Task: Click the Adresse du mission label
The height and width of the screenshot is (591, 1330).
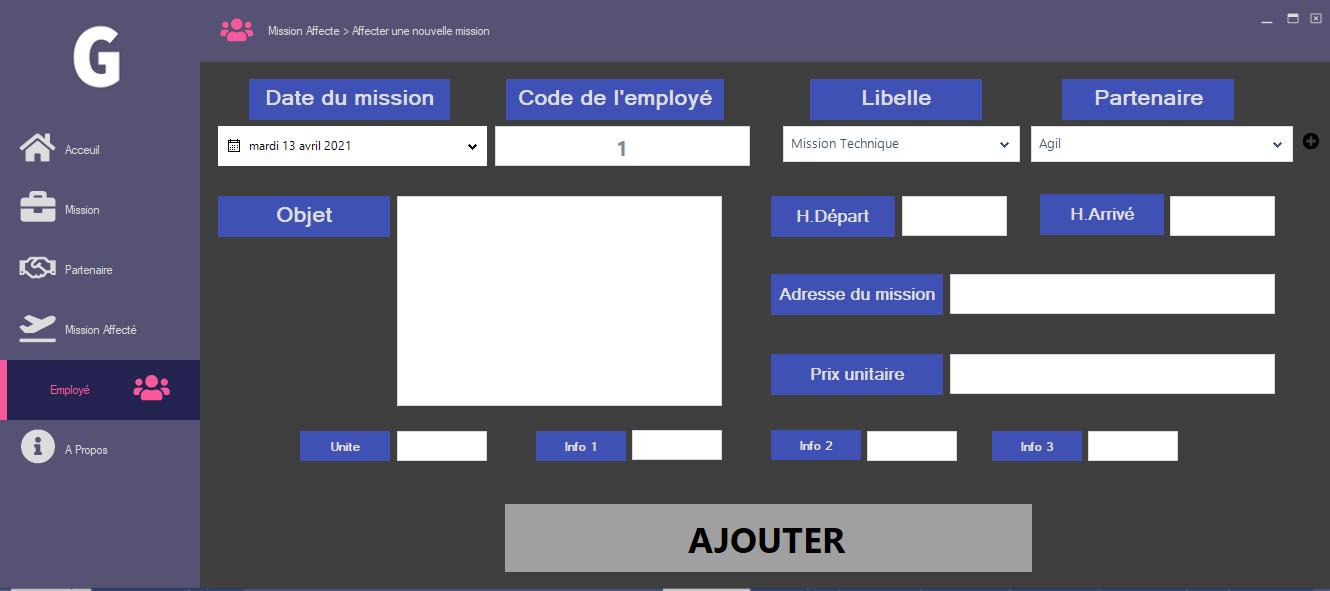Action: (857, 294)
